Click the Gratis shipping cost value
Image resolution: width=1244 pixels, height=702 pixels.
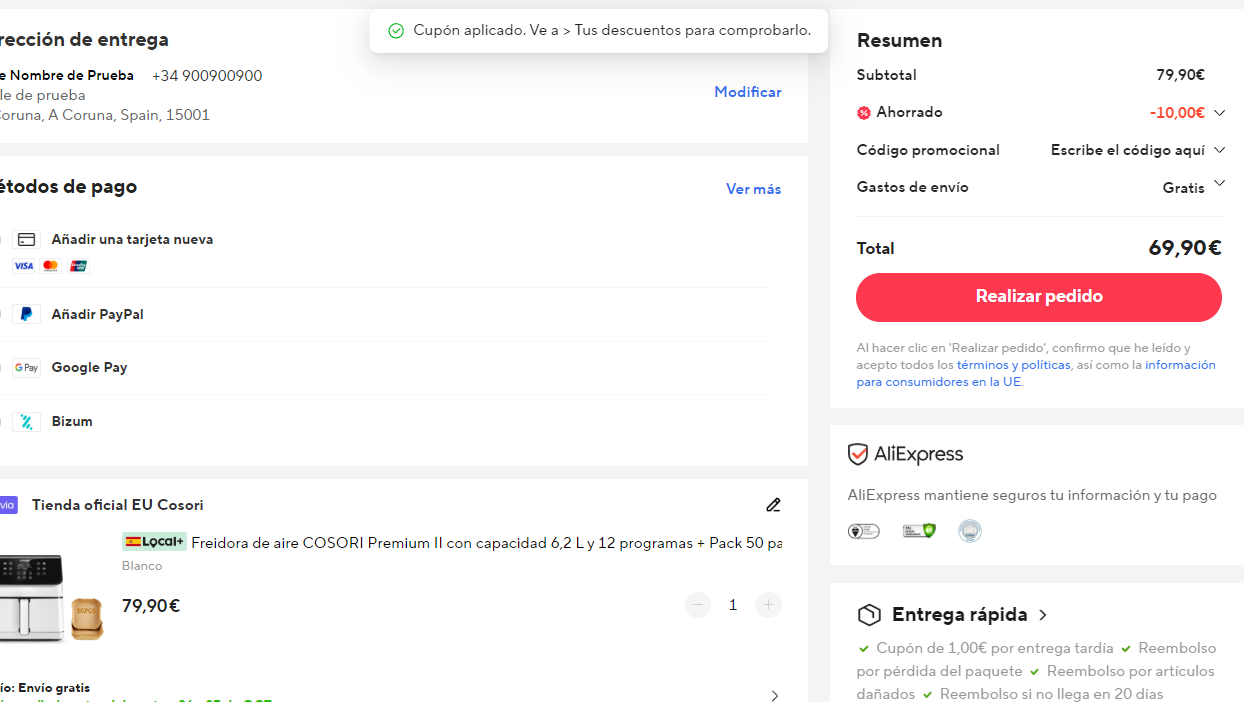point(1183,188)
